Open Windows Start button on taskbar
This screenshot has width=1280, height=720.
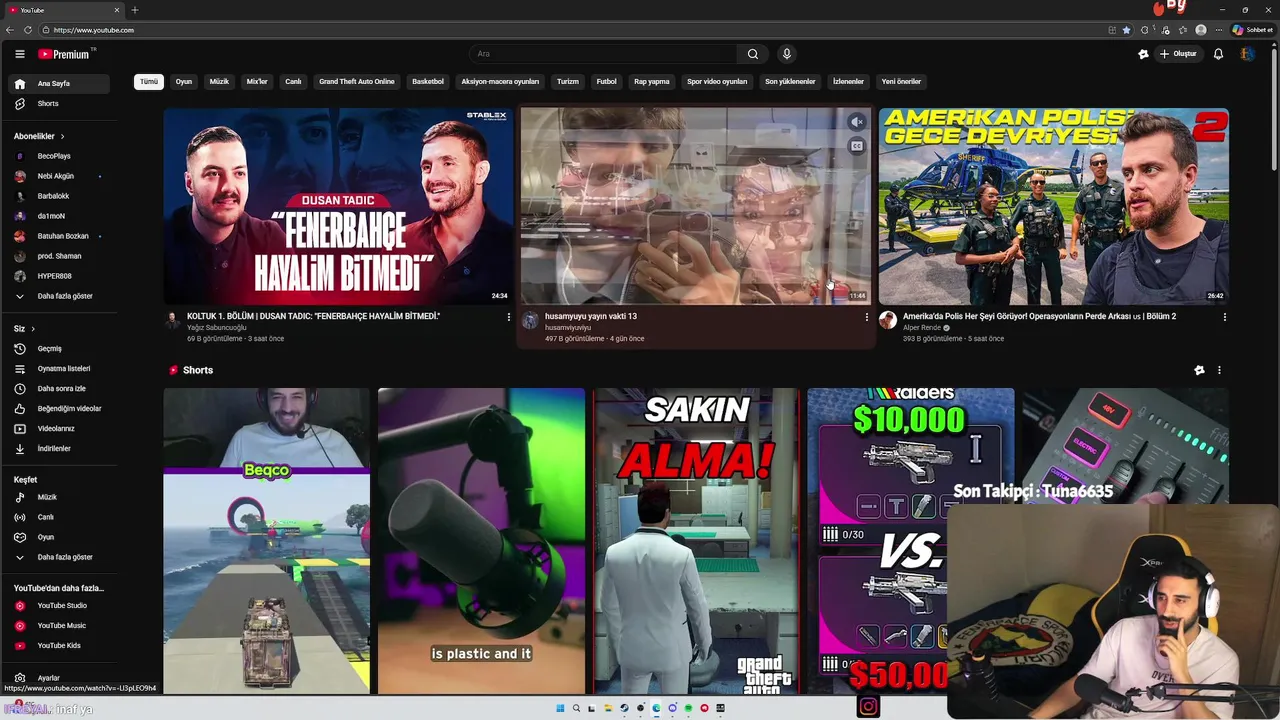pos(560,708)
